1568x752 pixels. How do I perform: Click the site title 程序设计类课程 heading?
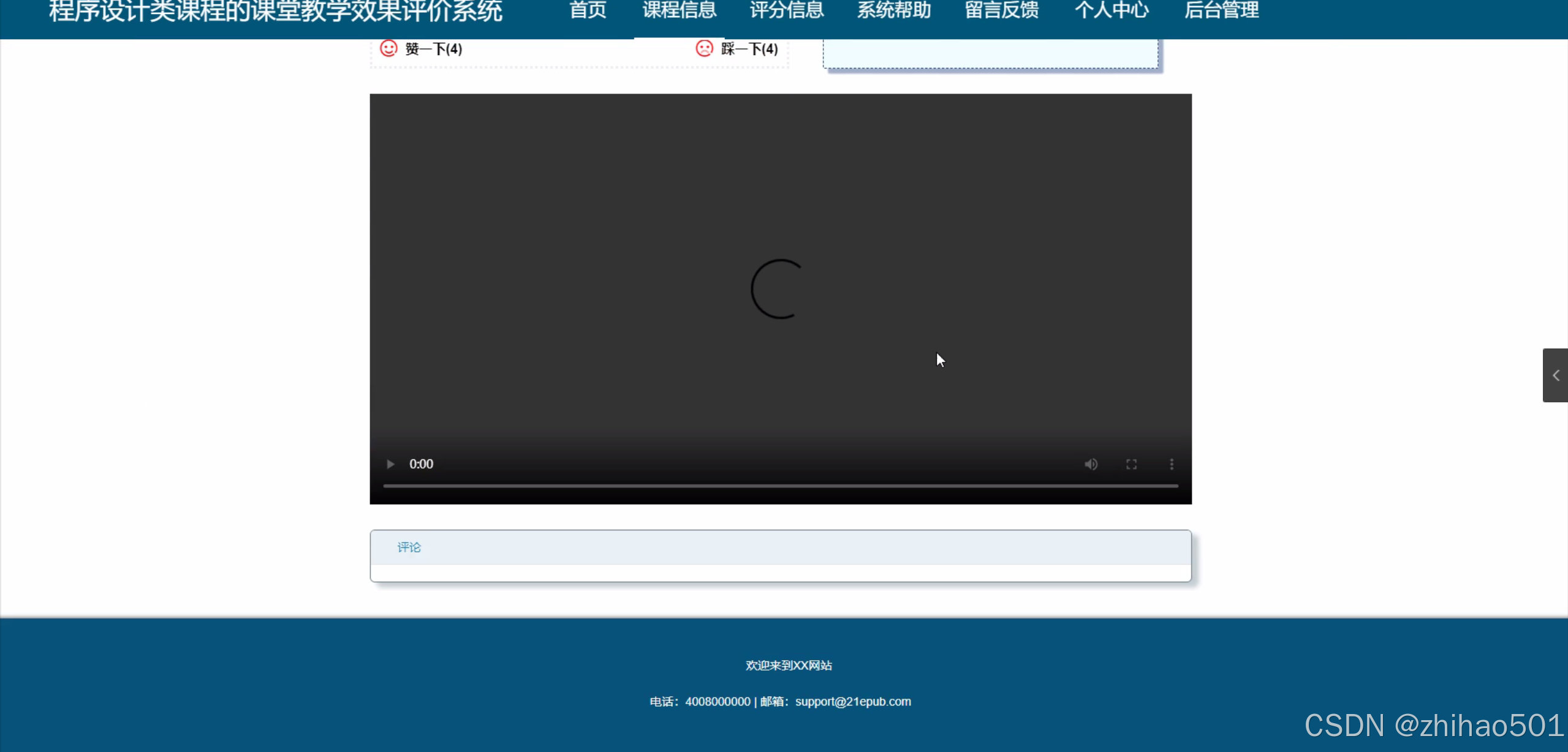(x=276, y=11)
